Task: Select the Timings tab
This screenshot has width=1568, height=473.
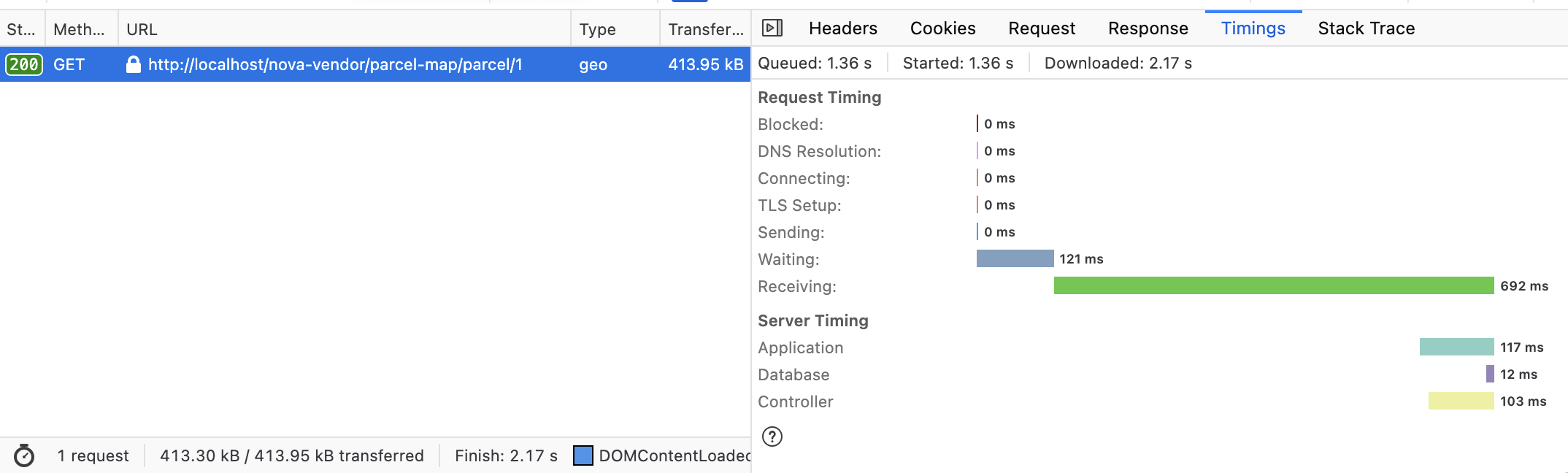Action: click(1253, 28)
